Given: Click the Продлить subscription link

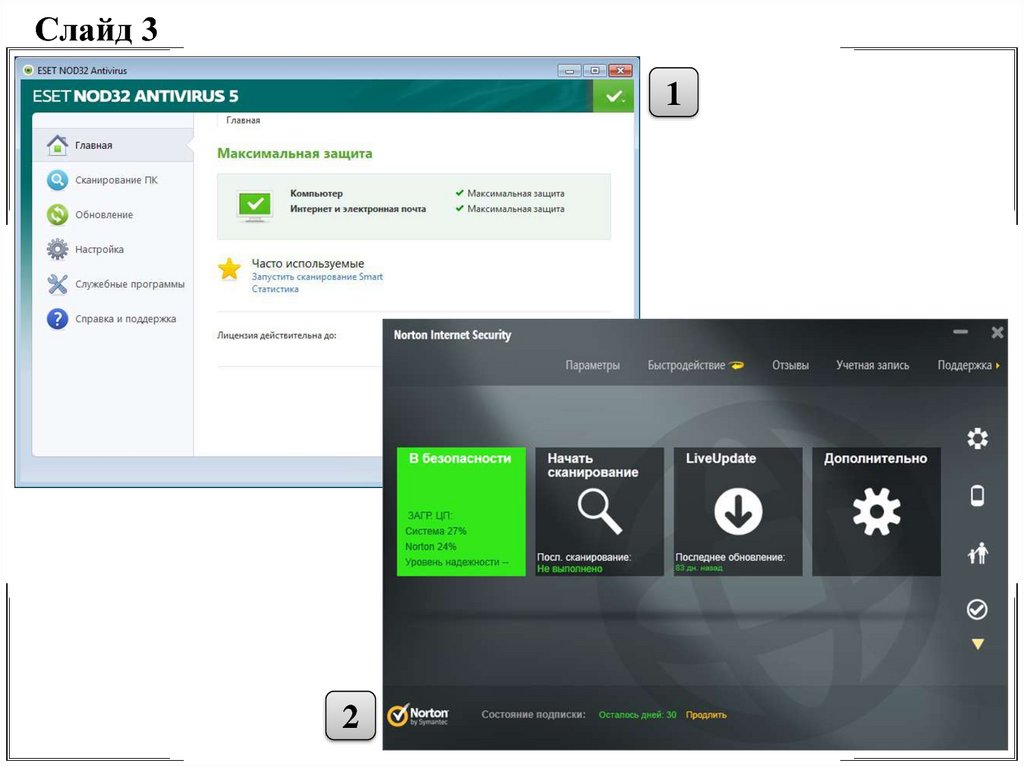Looking at the screenshot, I should (x=706, y=715).
